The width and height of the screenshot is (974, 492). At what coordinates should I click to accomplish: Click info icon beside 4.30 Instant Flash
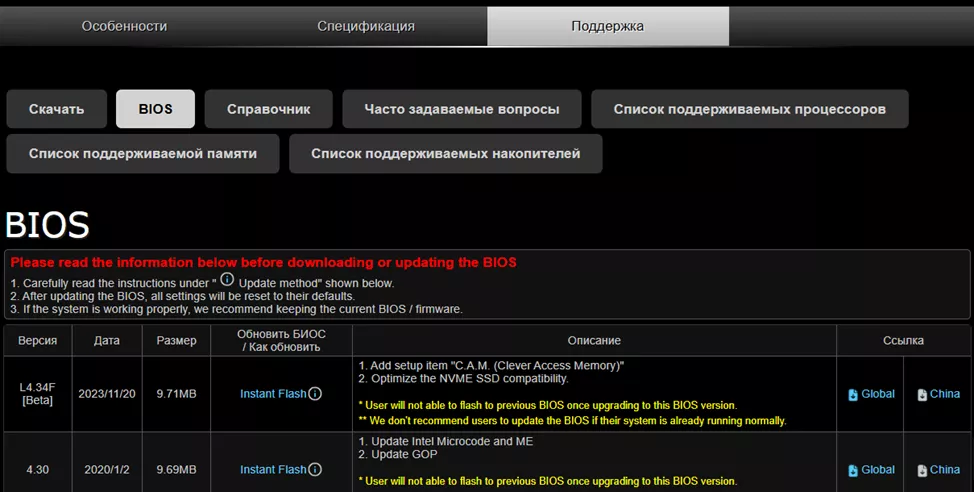[x=315, y=469]
